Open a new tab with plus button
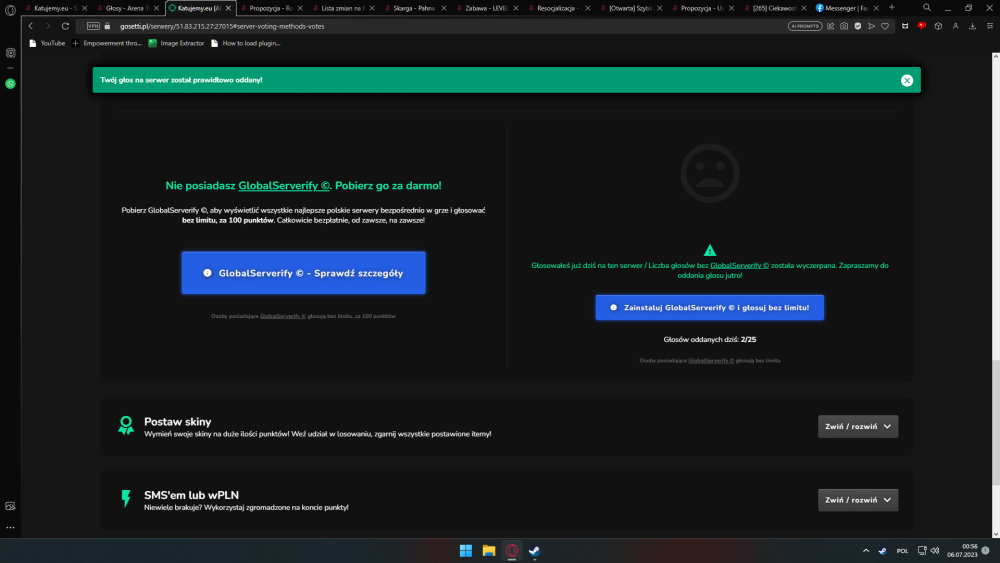Viewport: 1000px width, 563px height. [892, 8]
